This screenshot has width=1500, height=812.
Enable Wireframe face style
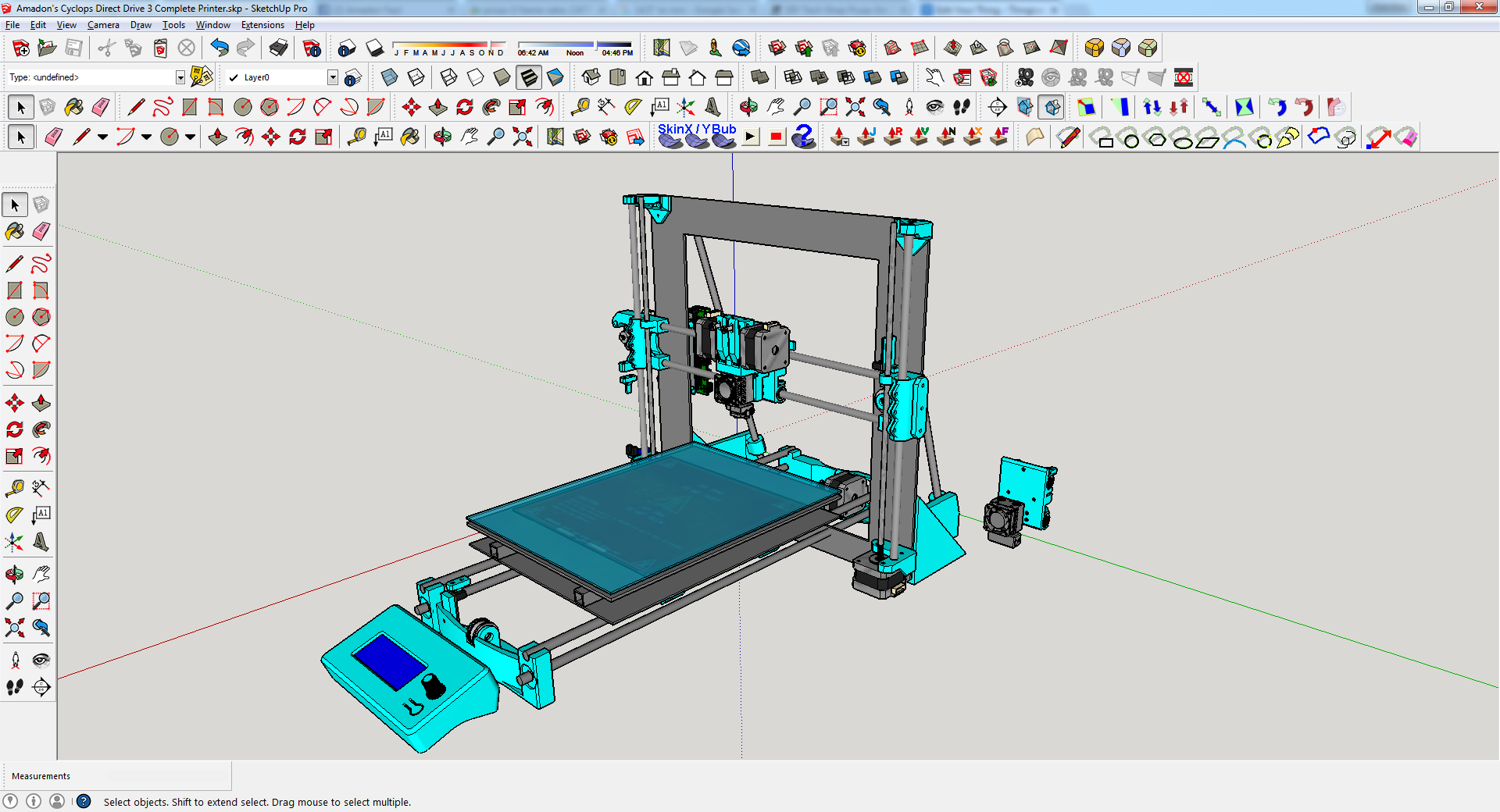(x=449, y=77)
